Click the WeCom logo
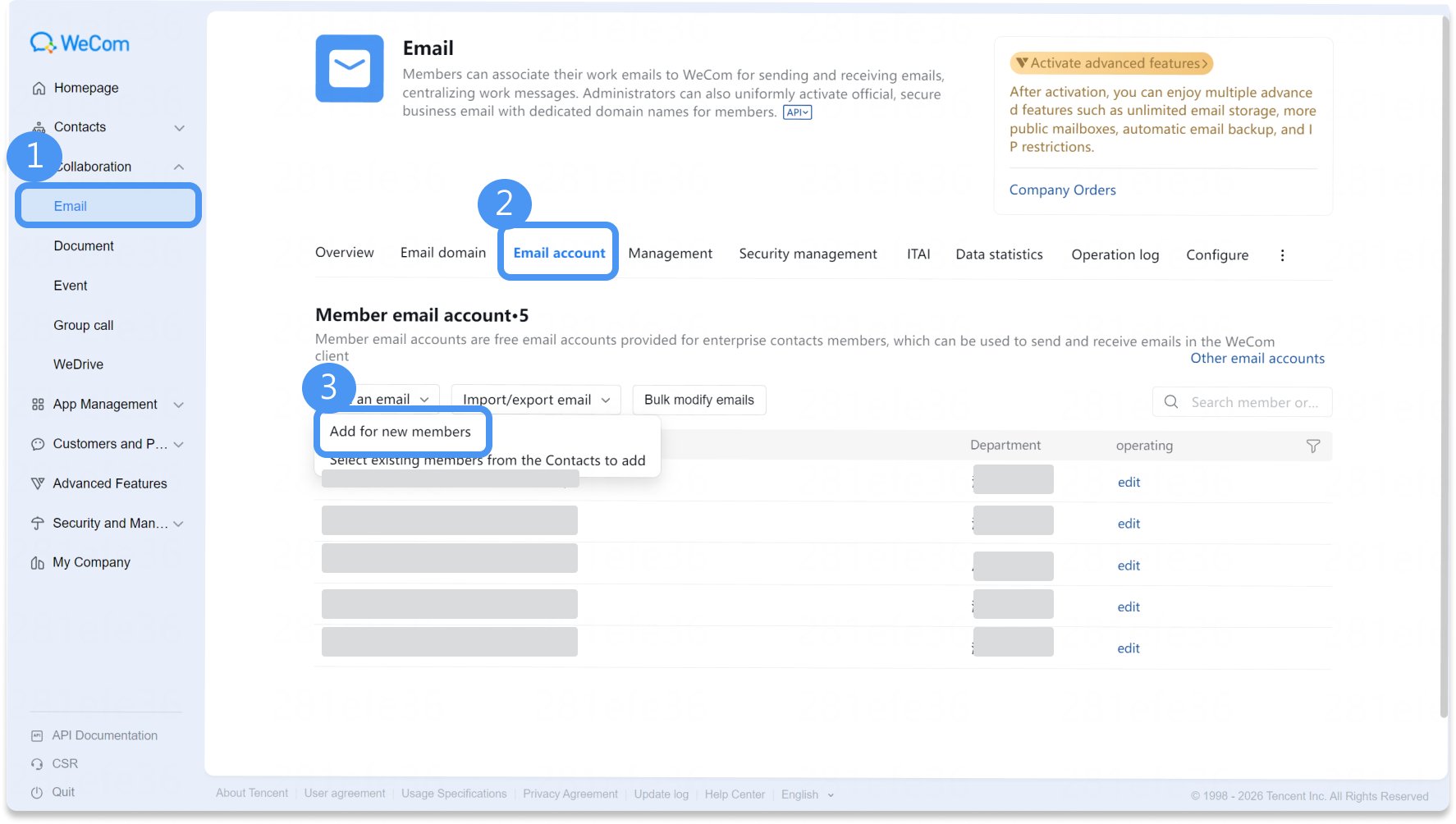1456x824 pixels. point(80,43)
